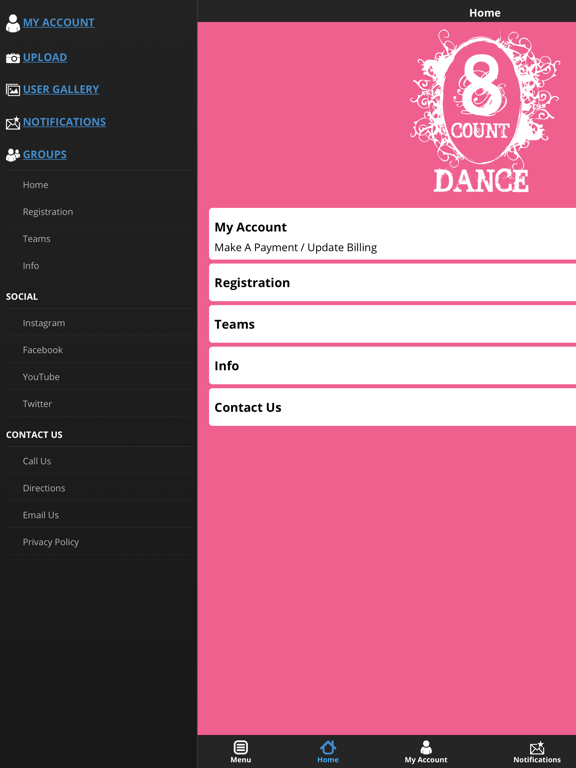
Task: Open the UPLOAD sidebar link
Action: point(45,57)
